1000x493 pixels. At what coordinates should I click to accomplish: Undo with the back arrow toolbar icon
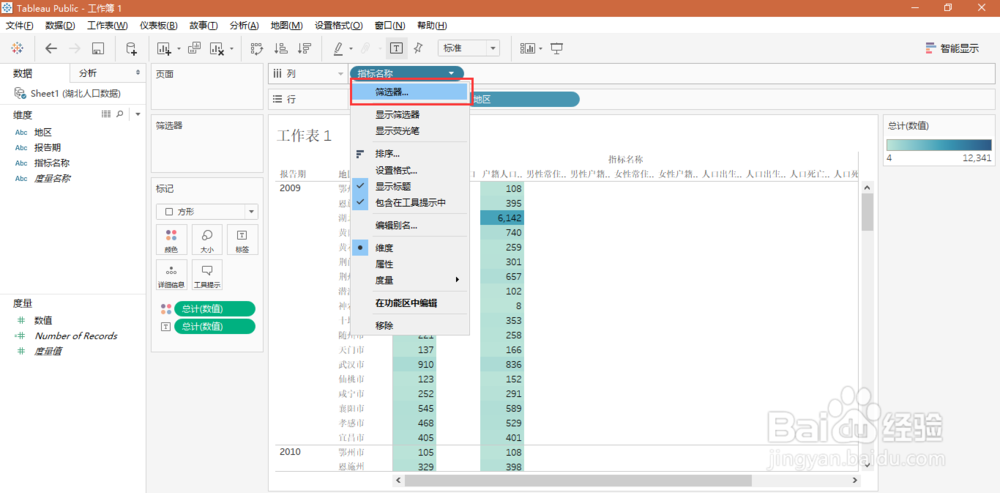coord(51,48)
